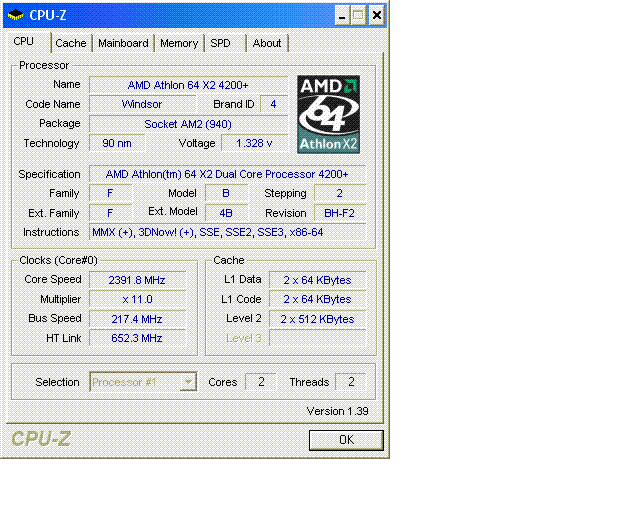
Task: Click the L1 Data value 2 x 64 KBytes
Action: (x=318, y=280)
